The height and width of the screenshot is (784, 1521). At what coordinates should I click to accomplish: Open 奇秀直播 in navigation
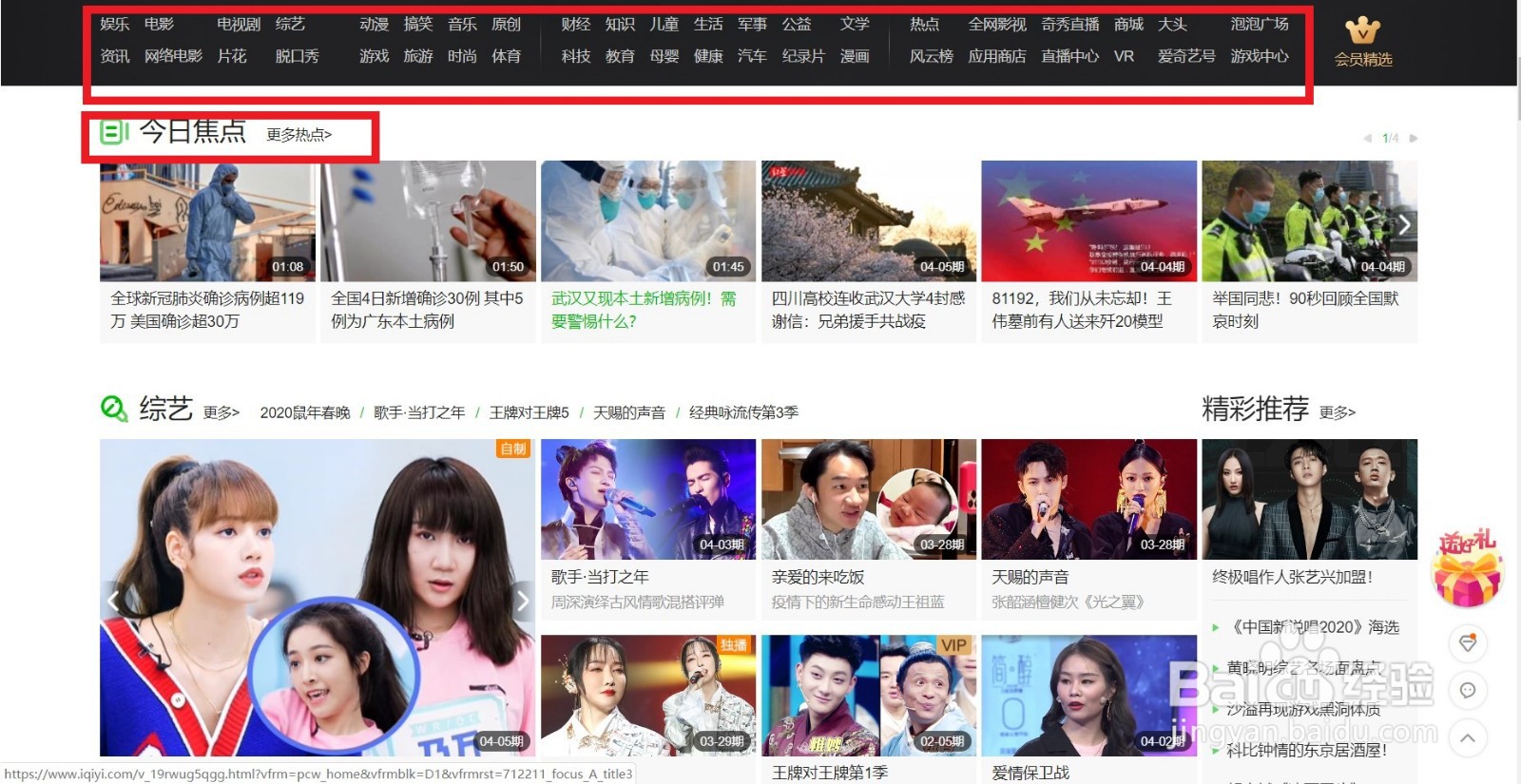(x=1070, y=24)
